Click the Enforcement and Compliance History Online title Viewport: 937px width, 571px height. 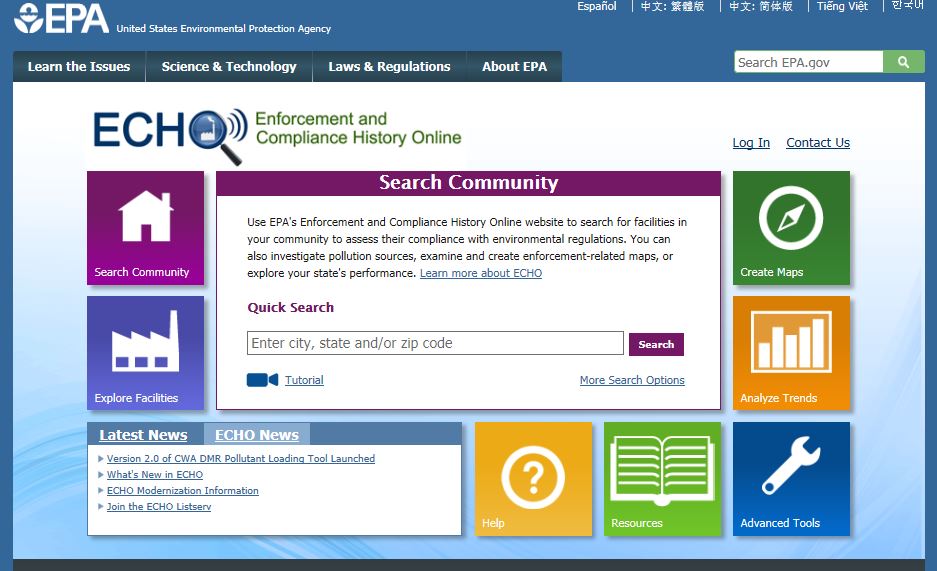coord(358,128)
